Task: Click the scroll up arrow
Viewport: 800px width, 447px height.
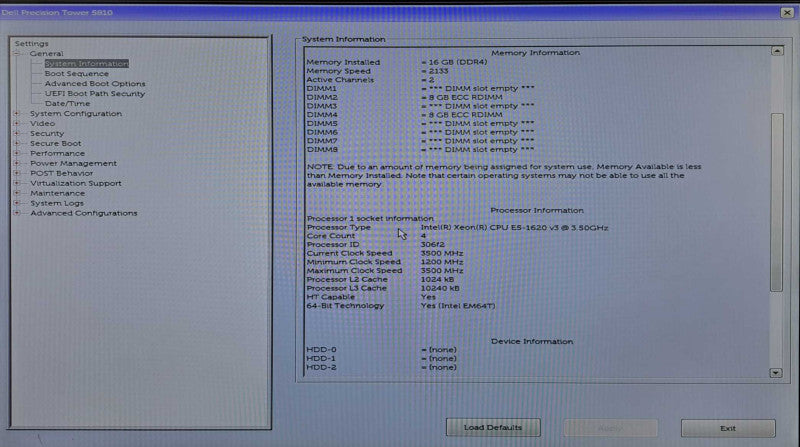Action: click(777, 51)
